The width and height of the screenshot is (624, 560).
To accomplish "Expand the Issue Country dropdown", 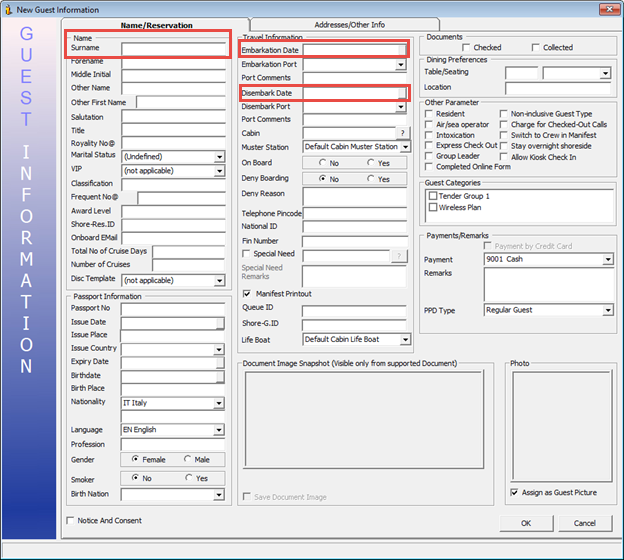I will (219, 349).
